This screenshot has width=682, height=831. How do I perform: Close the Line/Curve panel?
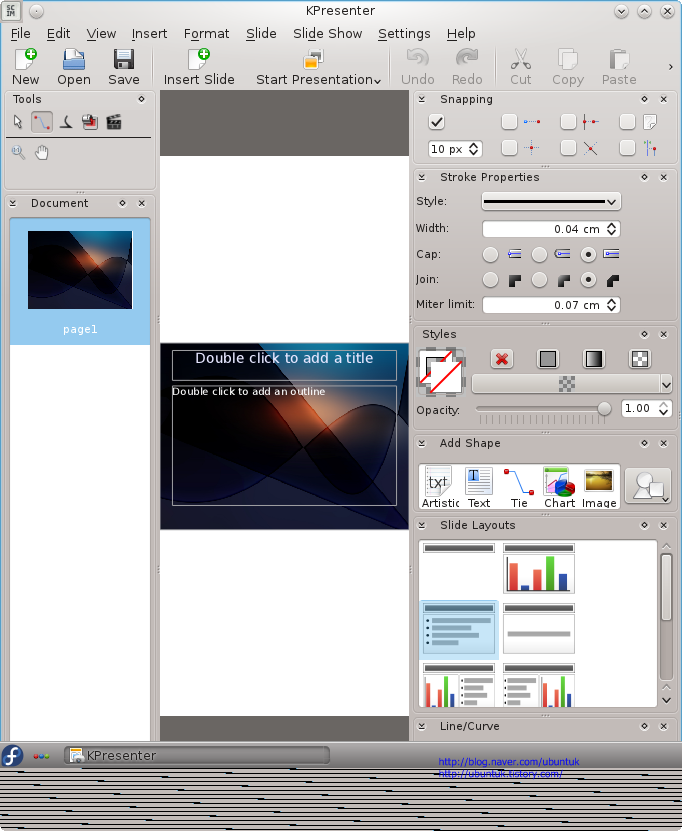(663, 726)
